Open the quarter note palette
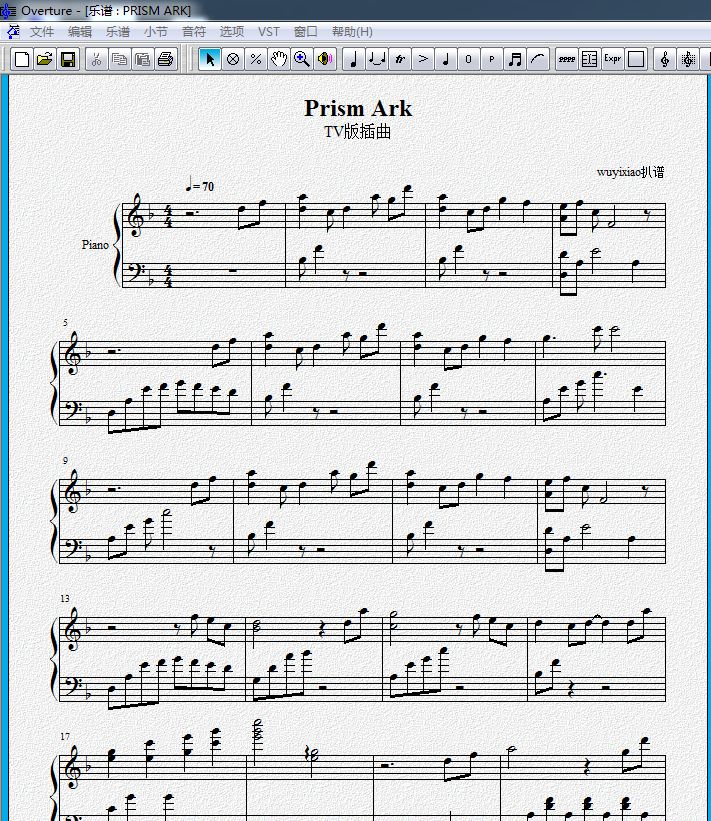The height and width of the screenshot is (821, 711). (x=353, y=59)
